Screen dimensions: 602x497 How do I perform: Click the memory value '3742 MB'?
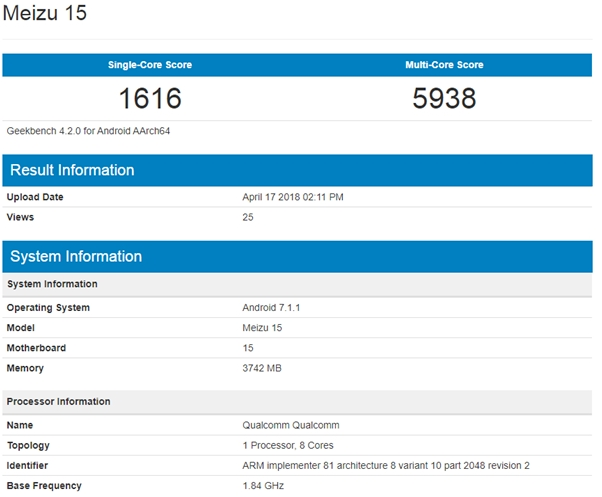[262, 368]
